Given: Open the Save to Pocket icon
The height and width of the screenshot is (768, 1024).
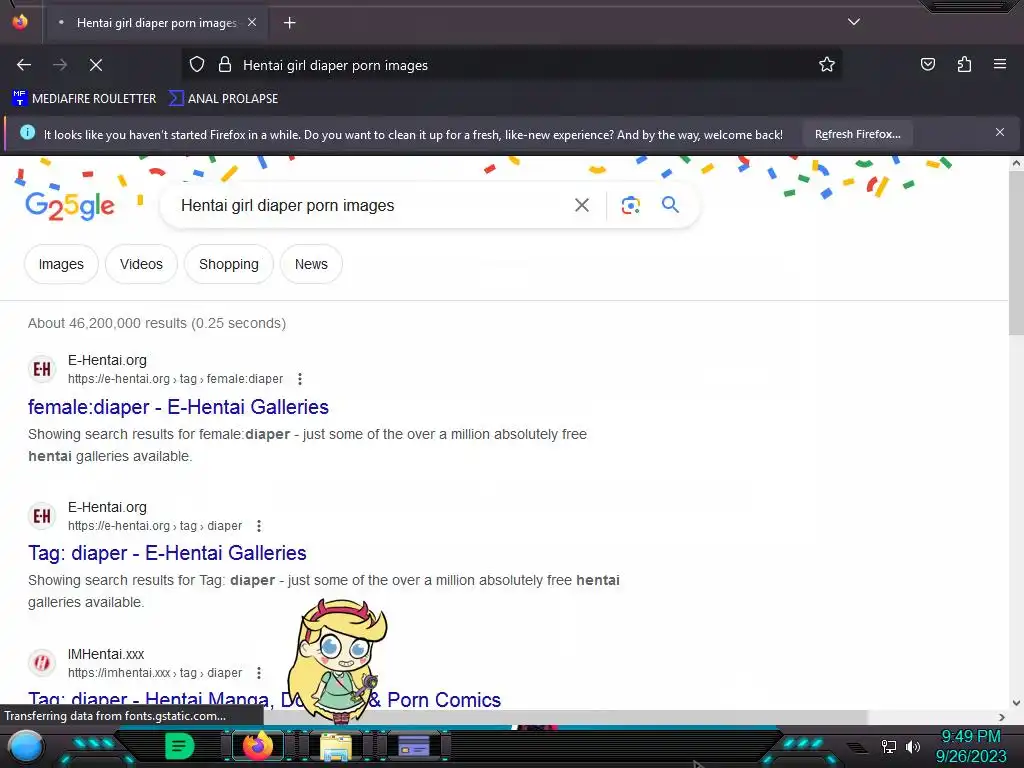Looking at the screenshot, I should click(x=927, y=64).
